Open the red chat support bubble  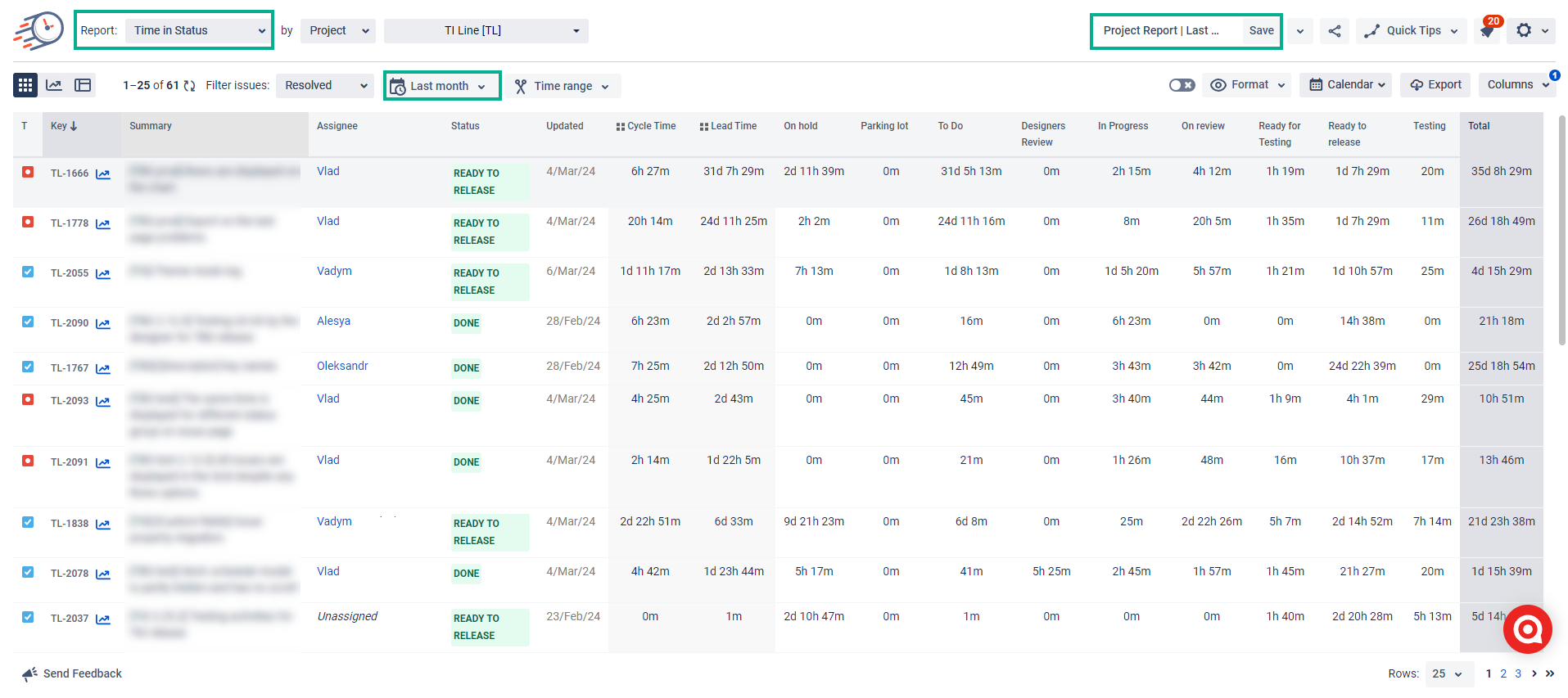pyautogui.click(x=1527, y=628)
